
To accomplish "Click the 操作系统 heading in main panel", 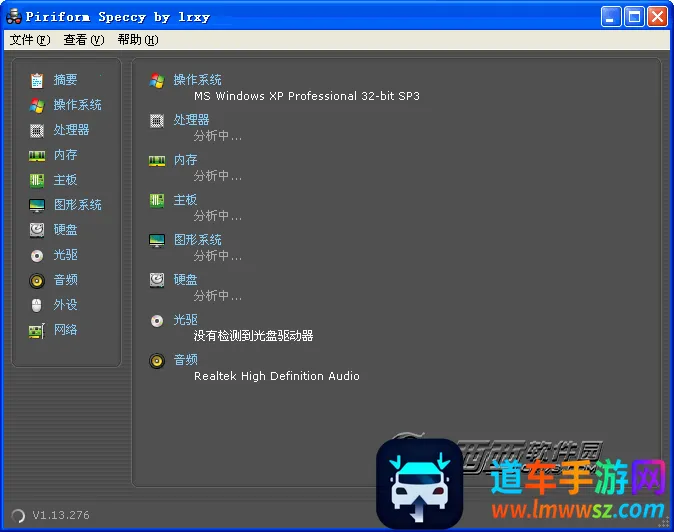I will click(x=197, y=80).
